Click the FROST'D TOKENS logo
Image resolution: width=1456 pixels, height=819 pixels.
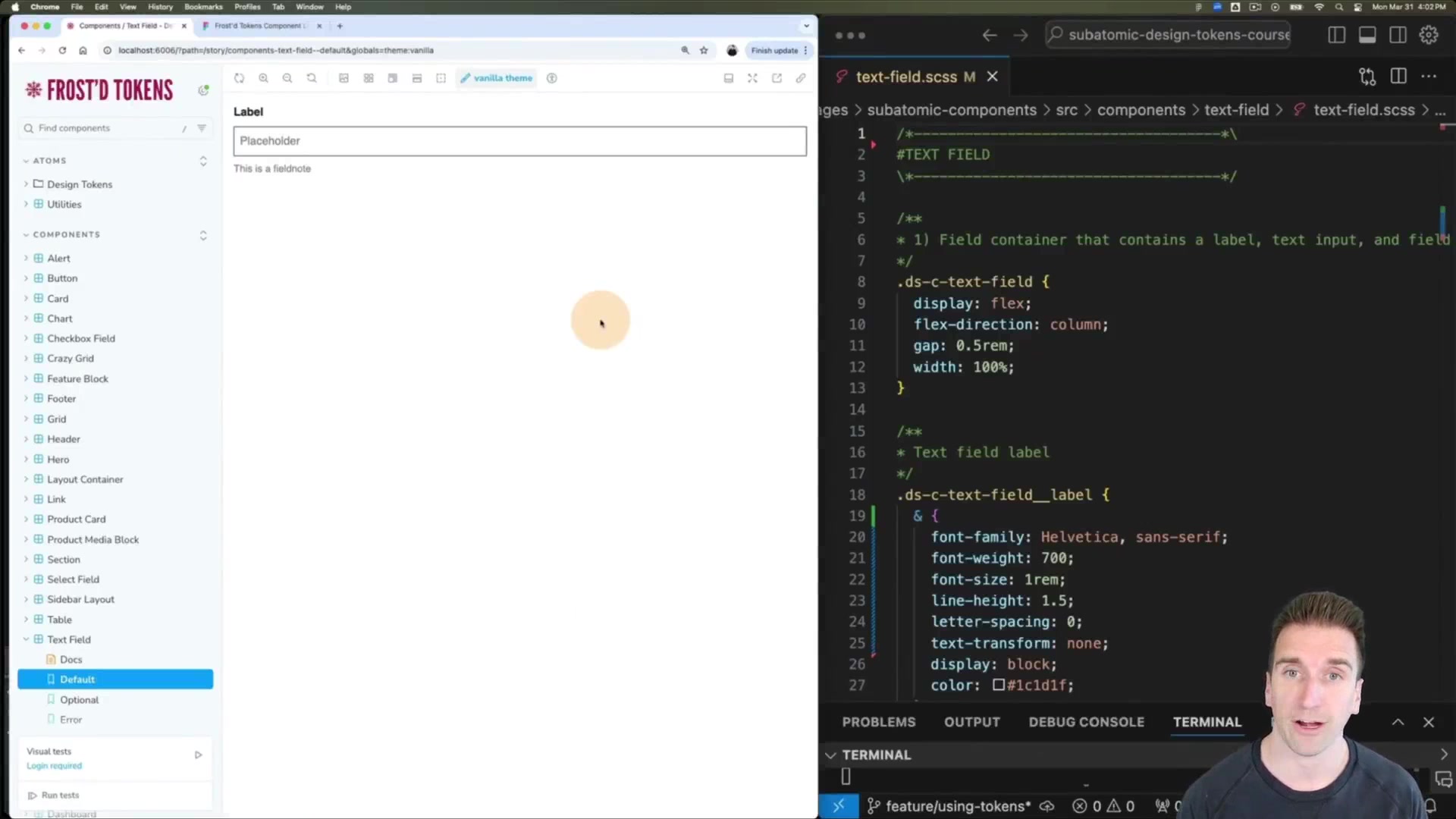coord(99,90)
